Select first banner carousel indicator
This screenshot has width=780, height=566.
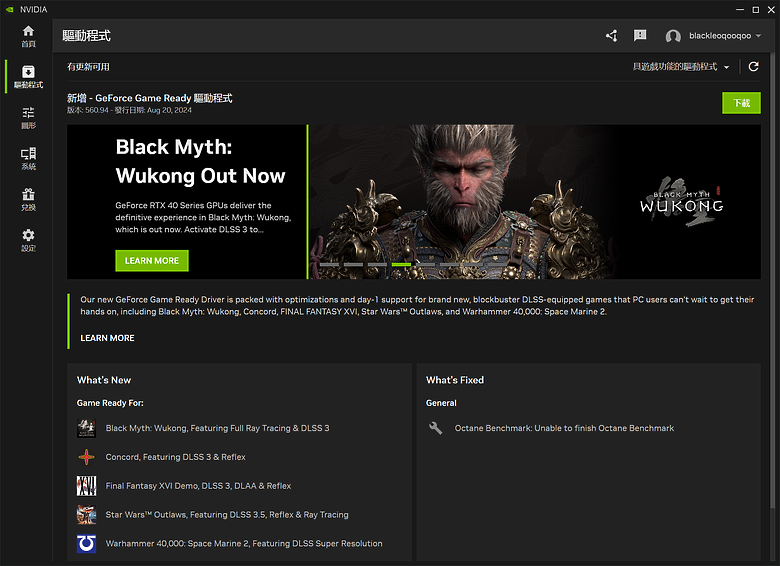[329, 265]
